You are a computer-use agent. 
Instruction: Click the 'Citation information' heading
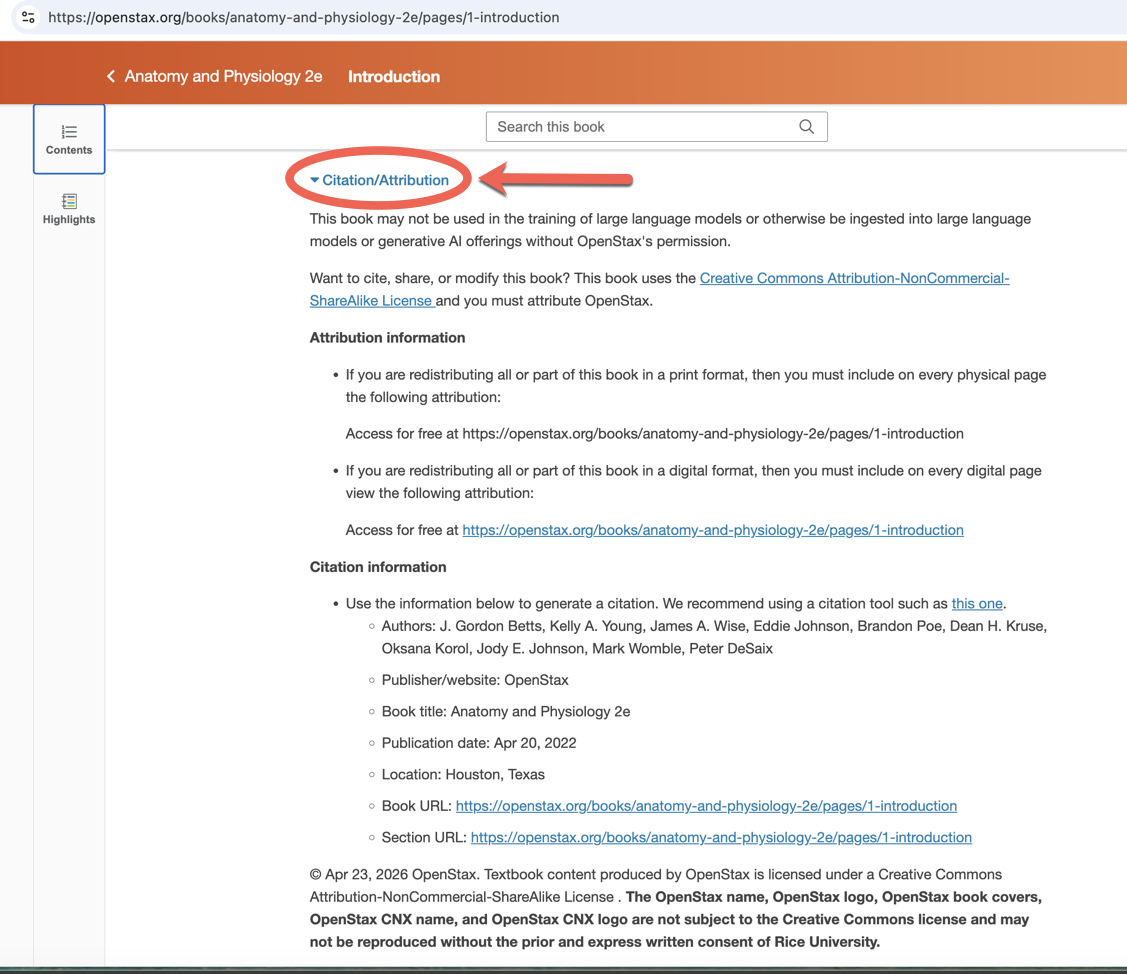click(x=378, y=567)
